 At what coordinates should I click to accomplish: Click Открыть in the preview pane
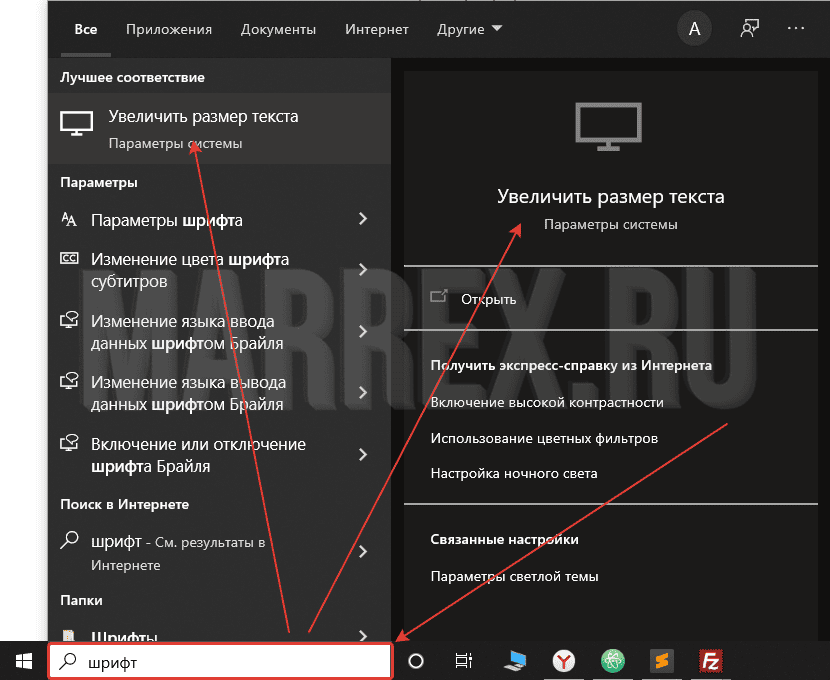[x=489, y=300]
